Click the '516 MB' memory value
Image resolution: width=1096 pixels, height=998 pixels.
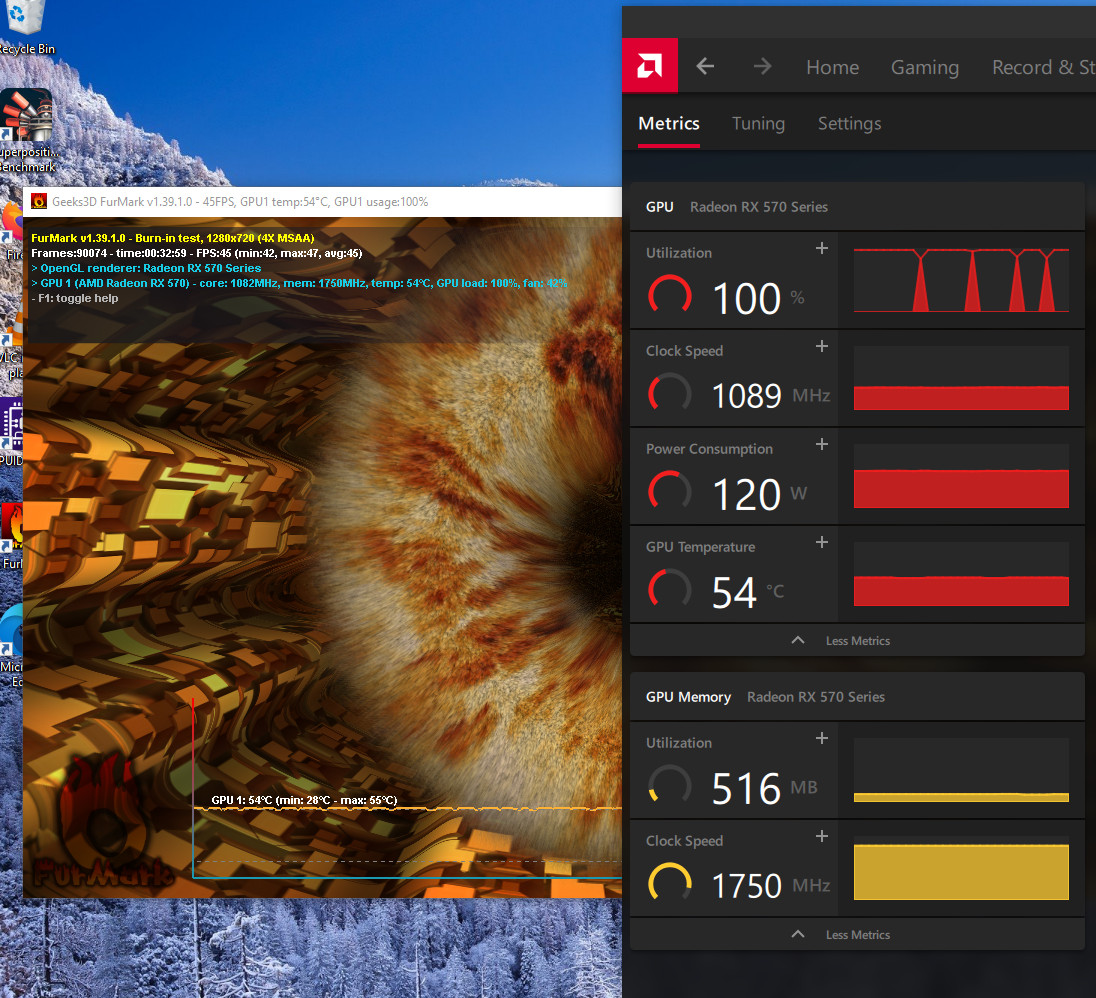pos(764,789)
